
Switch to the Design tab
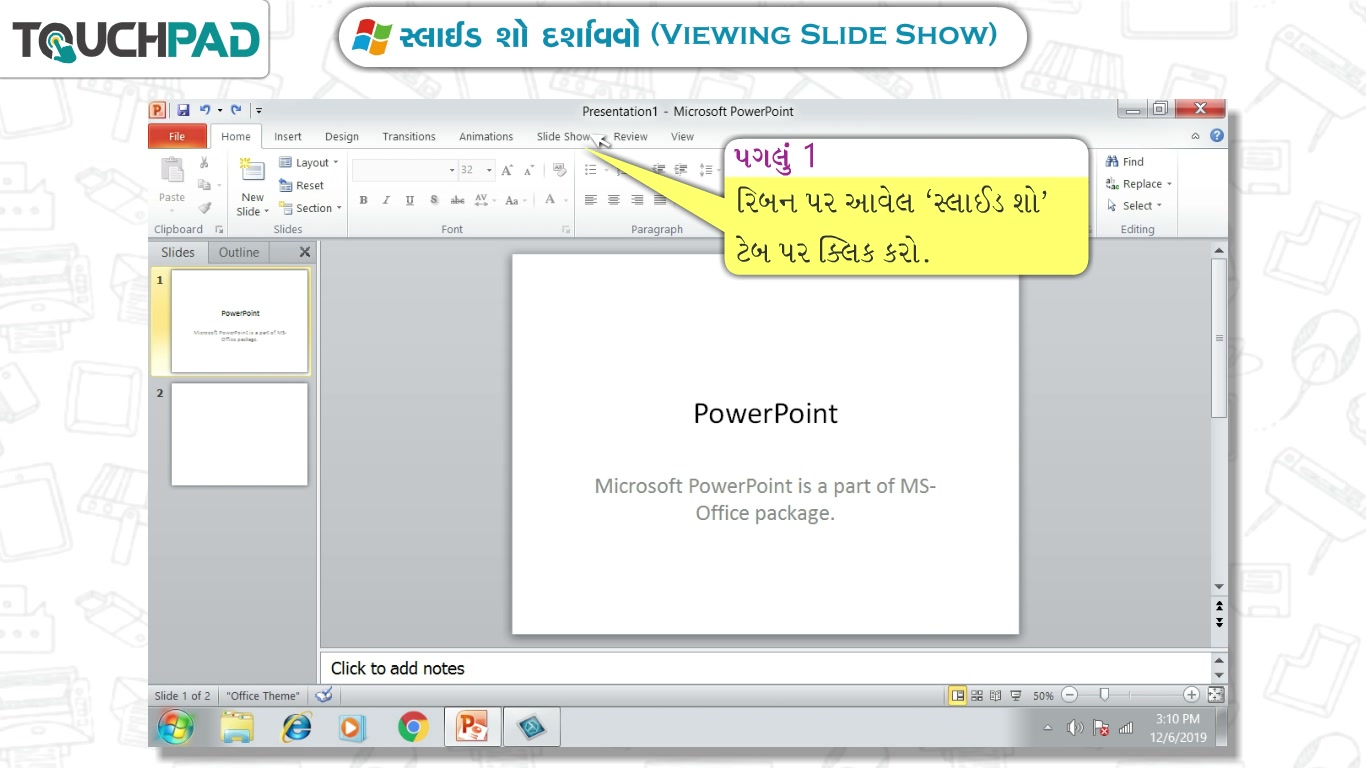pos(342,136)
